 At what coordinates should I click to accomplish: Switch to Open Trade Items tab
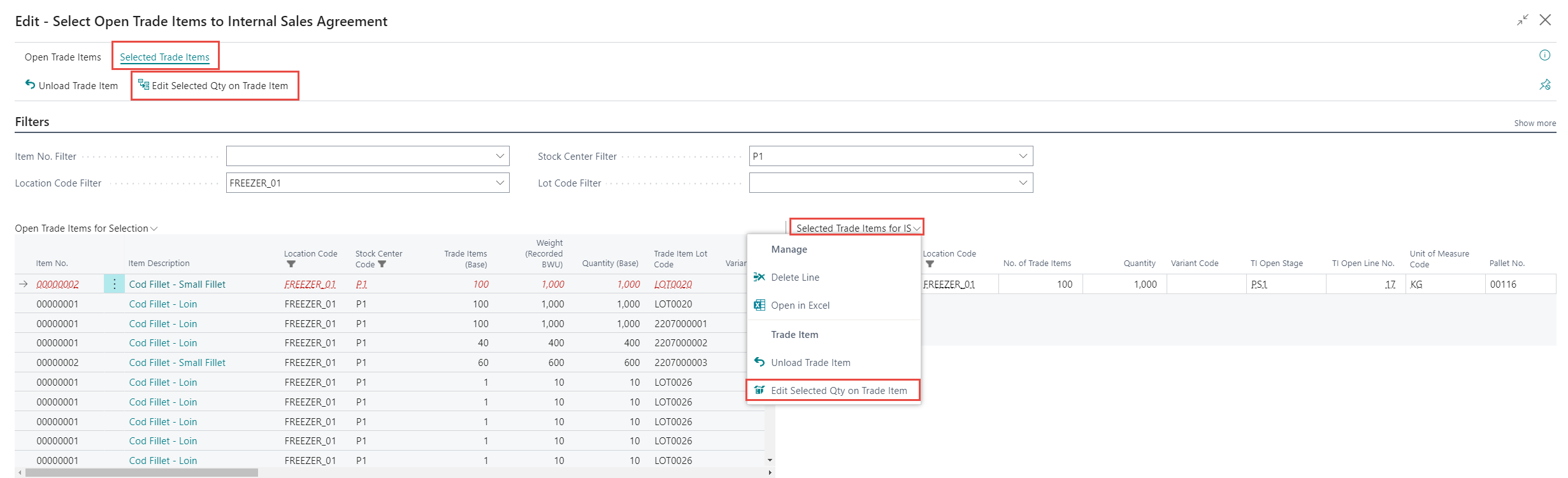[x=62, y=57]
